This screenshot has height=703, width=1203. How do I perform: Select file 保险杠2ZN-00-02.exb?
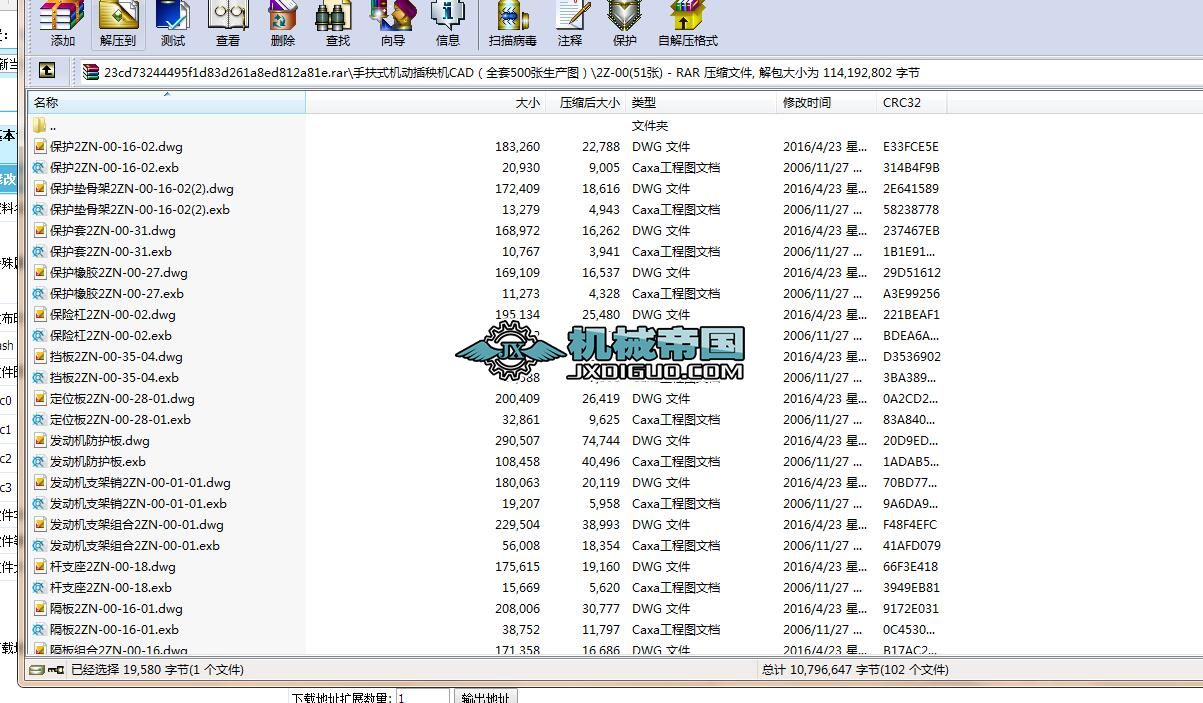(x=110, y=335)
